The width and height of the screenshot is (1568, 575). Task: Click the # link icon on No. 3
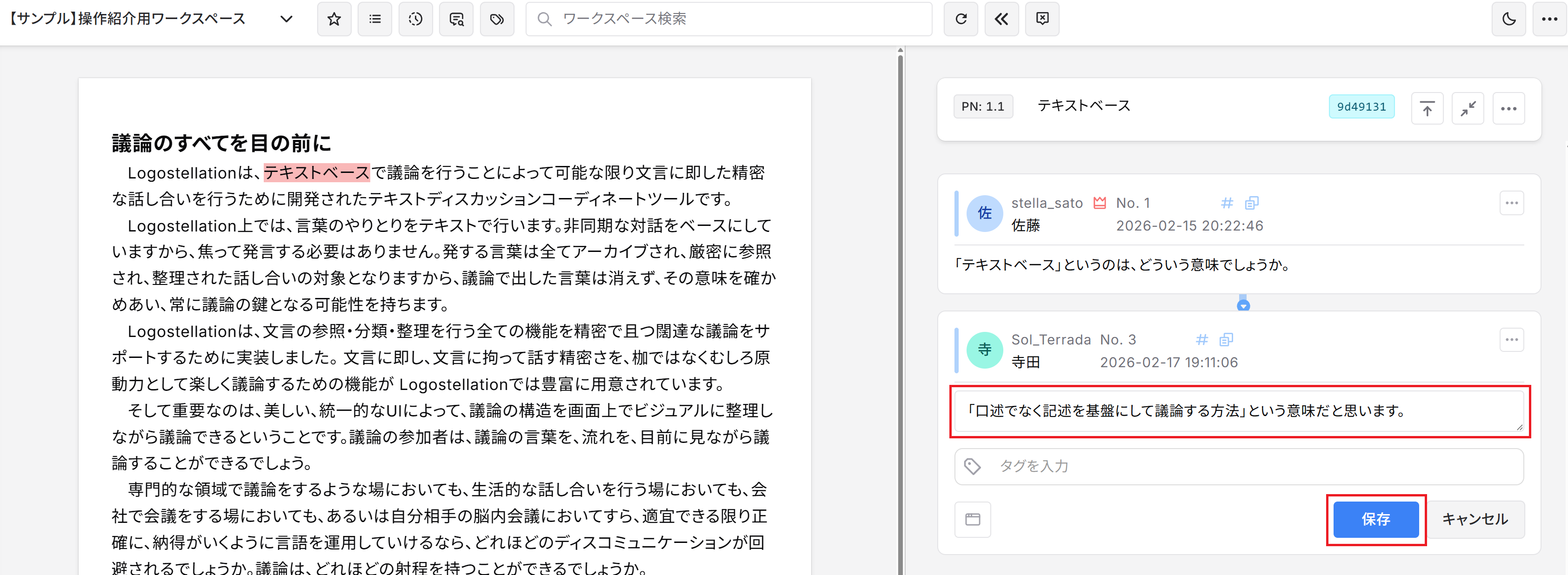click(1201, 339)
